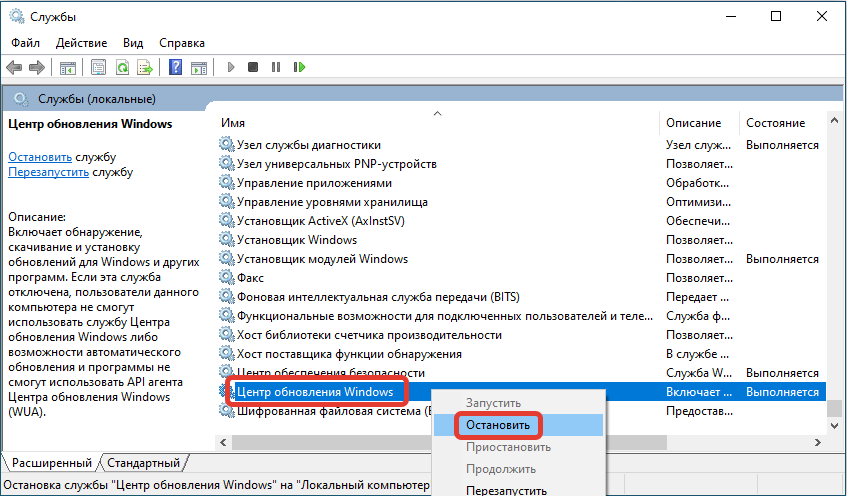Select the Факс service row

click(250, 278)
